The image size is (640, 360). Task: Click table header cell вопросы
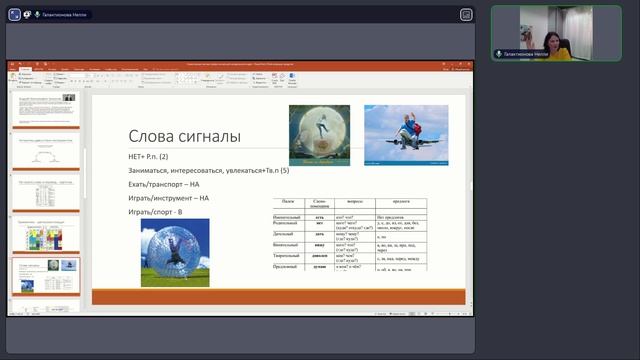[x=355, y=202]
